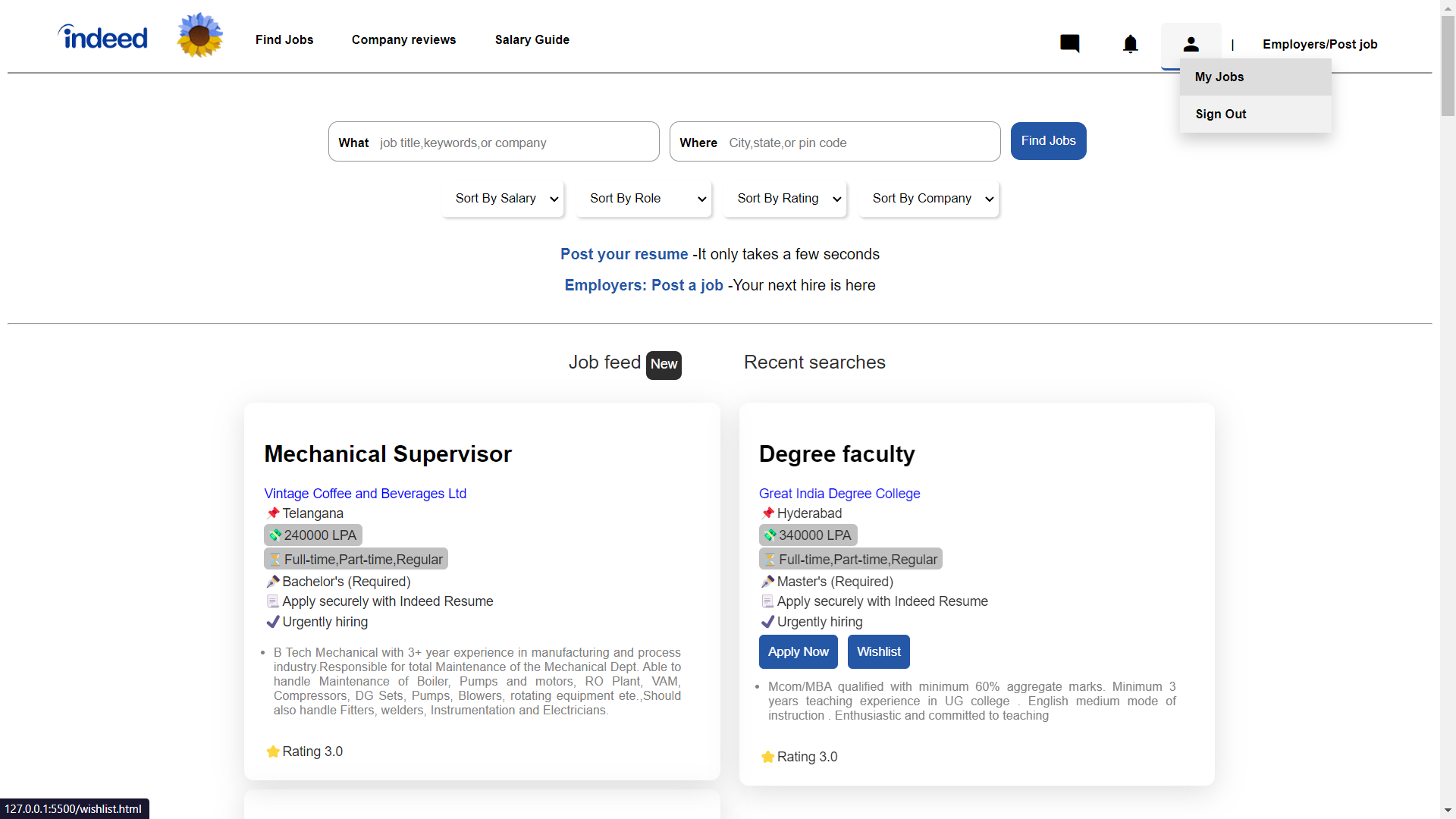The image size is (1456, 819).
Task: Focus the What job title input
Action: [x=494, y=142]
